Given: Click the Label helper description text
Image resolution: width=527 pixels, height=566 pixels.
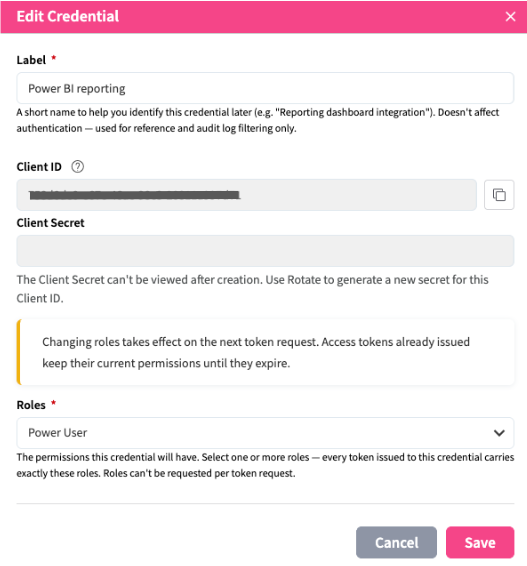Looking at the screenshot, I should pyautogui.click(x=258, y=120).
